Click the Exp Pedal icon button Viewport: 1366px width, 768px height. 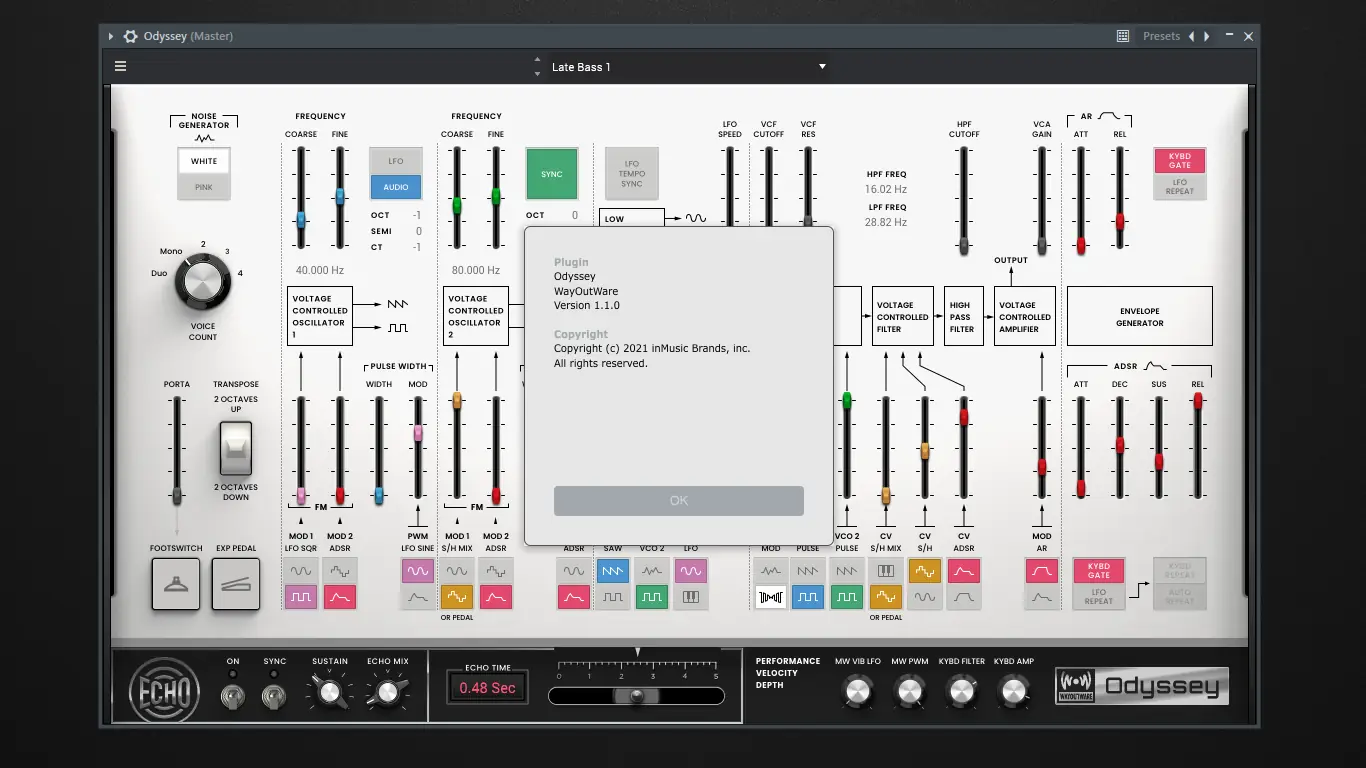tap(236, 584)
